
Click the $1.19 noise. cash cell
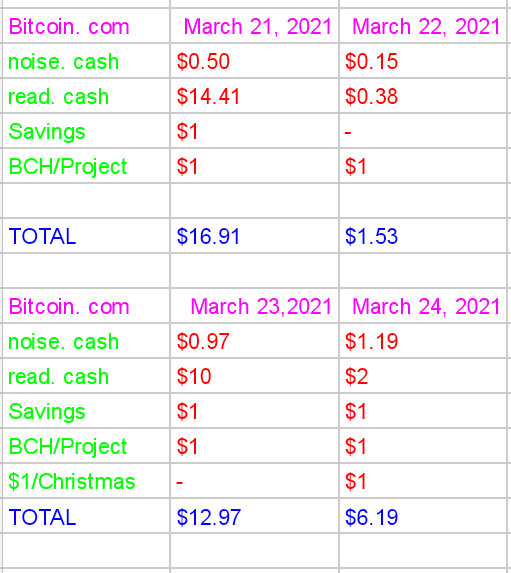(x=423, y=341)
